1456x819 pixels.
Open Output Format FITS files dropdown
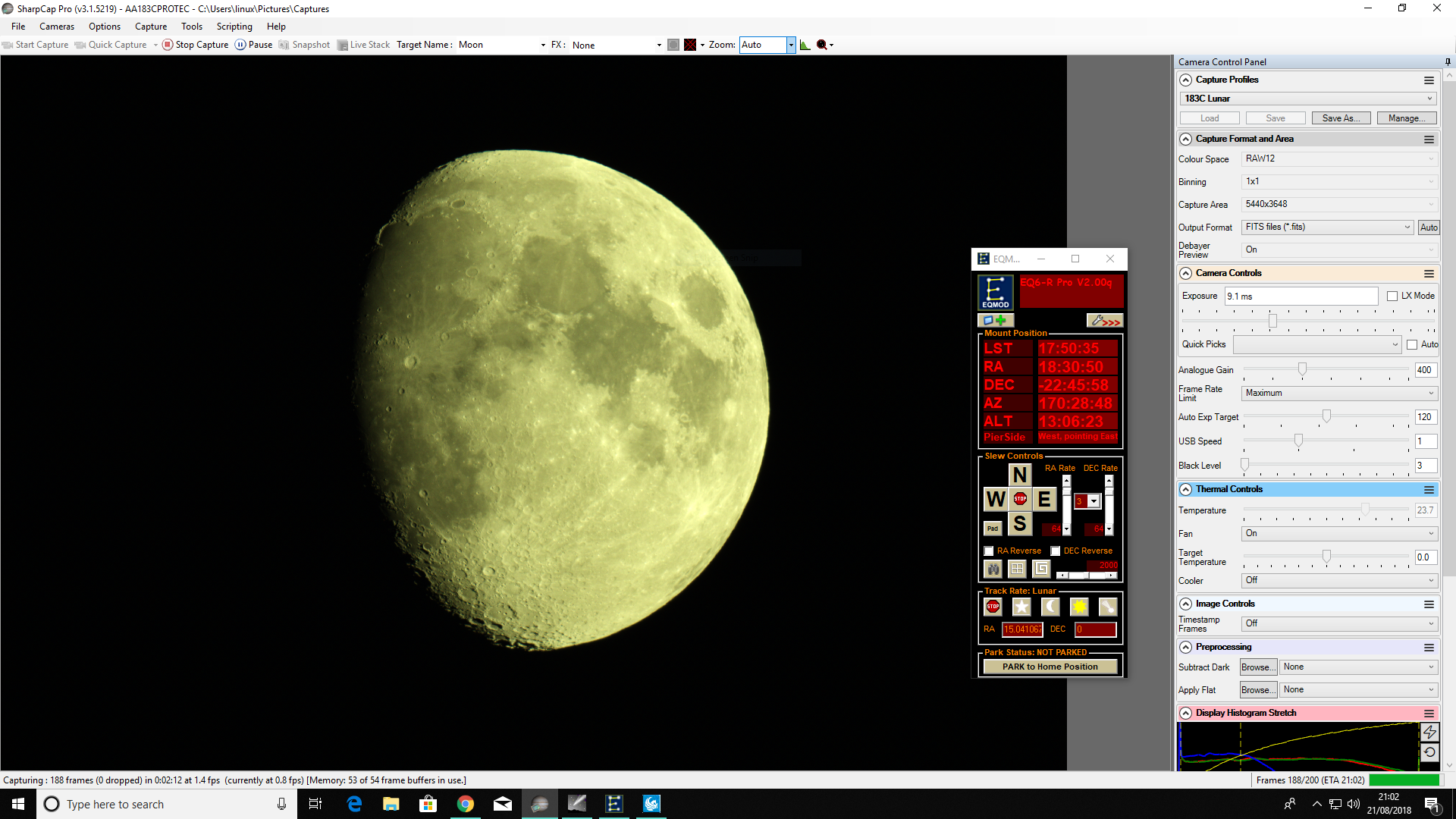(x=1327, y=227)
